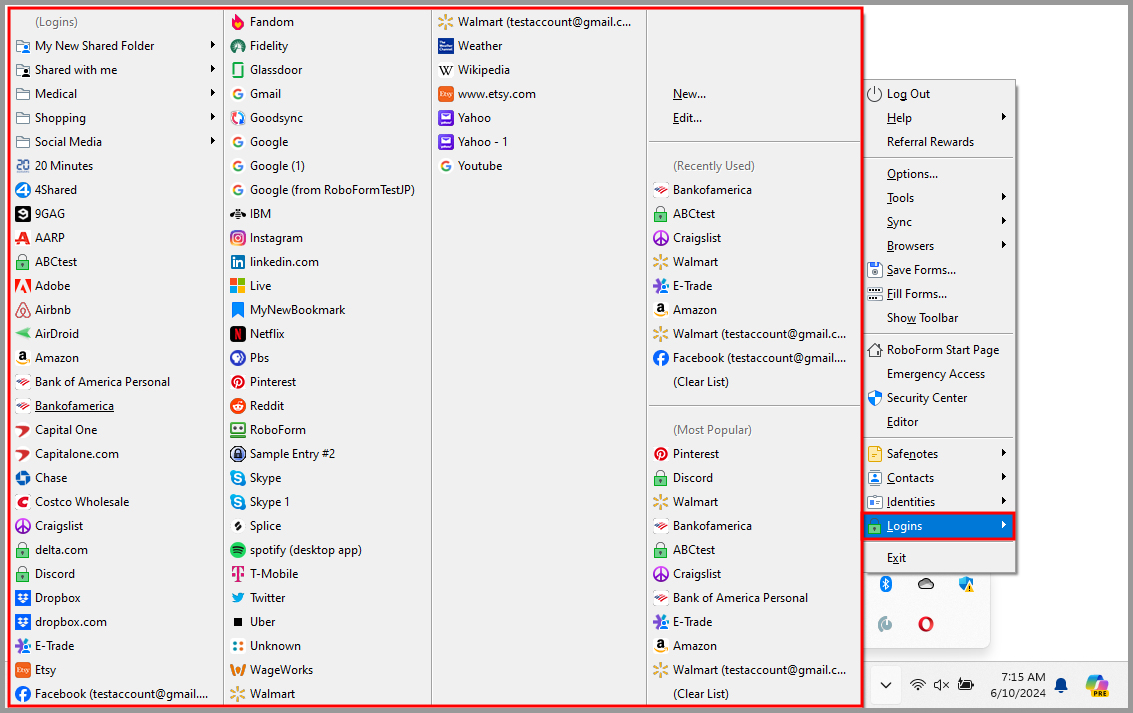Open the Browsers submenu
This screenshot has height=713, width=1133.
[x=939, y=246]
